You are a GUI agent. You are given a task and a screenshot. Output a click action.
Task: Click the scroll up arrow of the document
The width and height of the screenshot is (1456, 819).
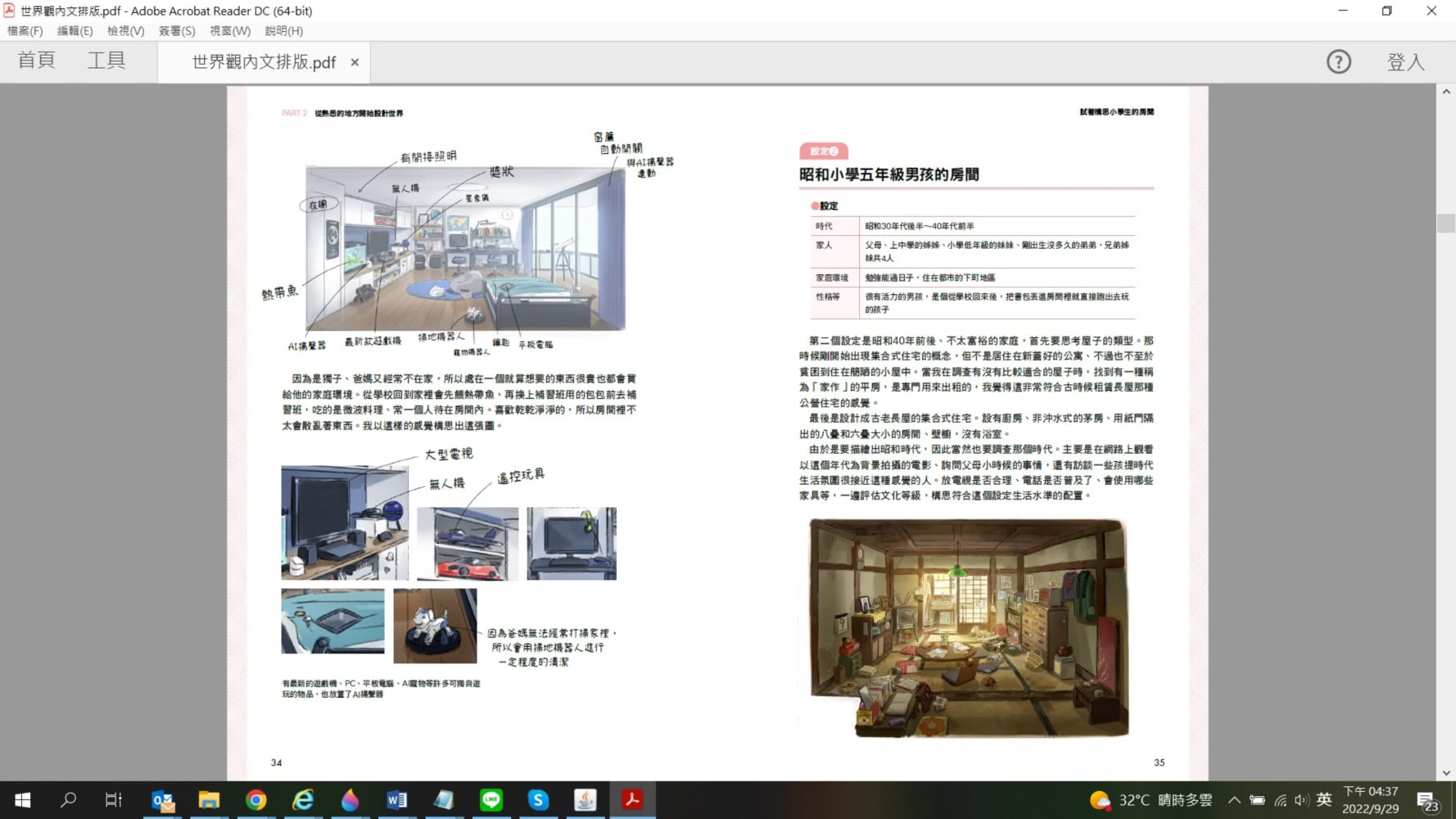pyautogui.click(x=1446, y=92)
